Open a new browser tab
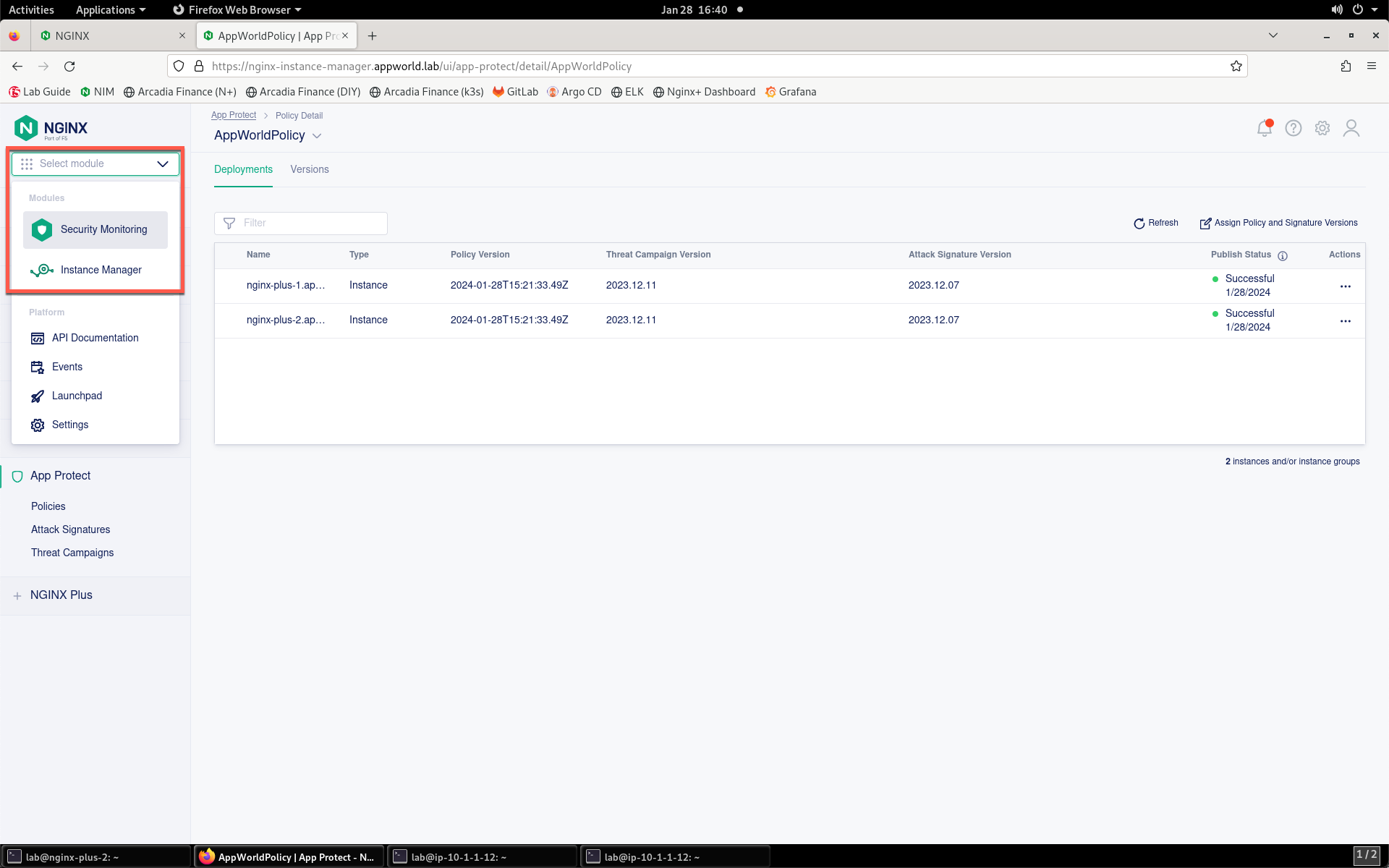Screen dimensions: 1389x868 click(372, 35)
